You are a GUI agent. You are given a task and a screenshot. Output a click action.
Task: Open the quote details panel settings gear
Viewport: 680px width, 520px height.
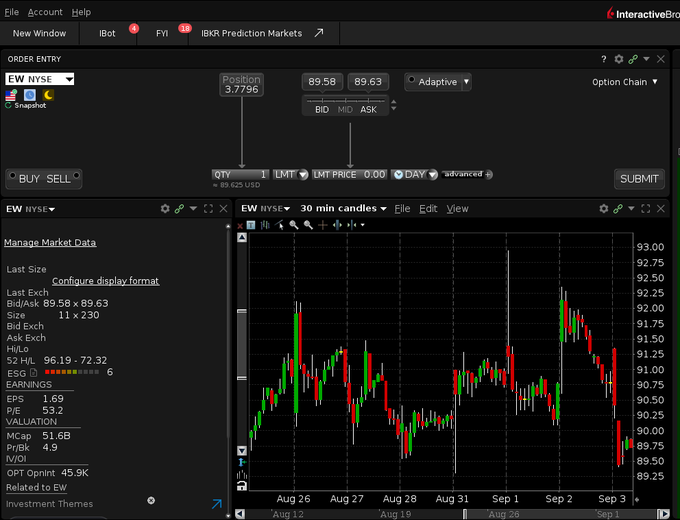point(165,209)
